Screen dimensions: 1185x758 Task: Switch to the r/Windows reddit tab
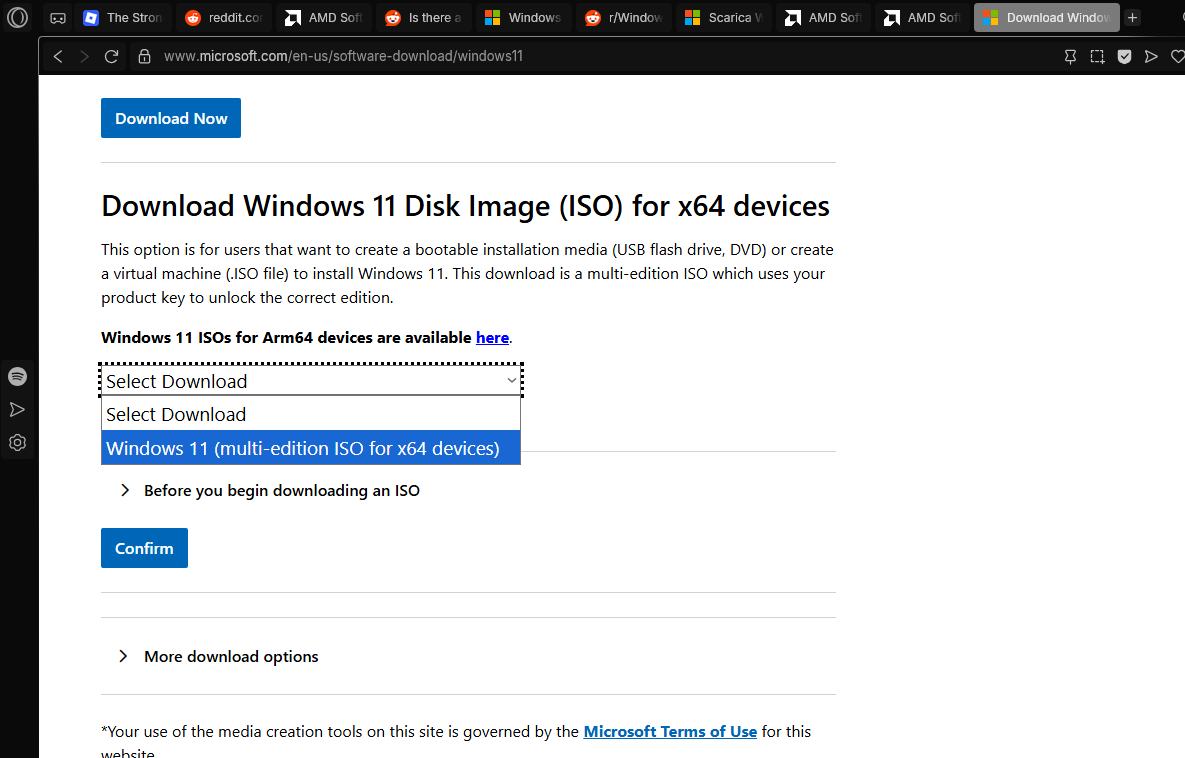(x=623, y=18)
